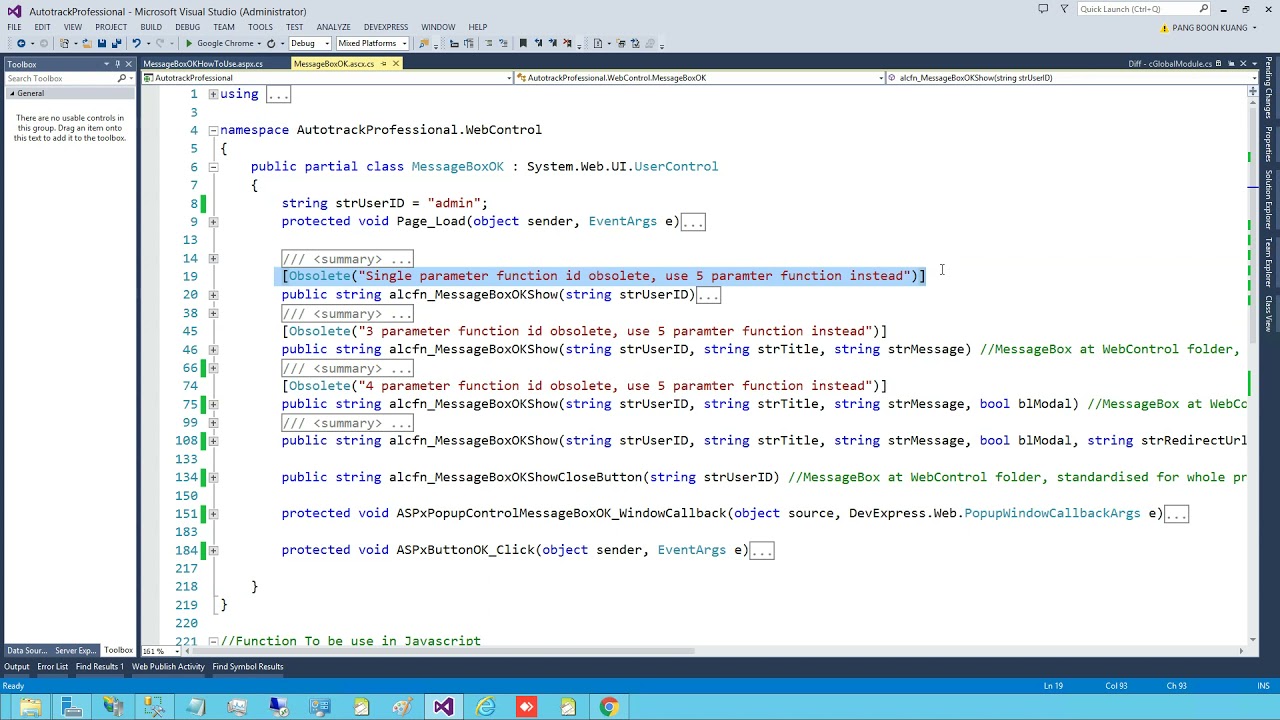Switch to the Data Sources panel tab

pos(27,651)
